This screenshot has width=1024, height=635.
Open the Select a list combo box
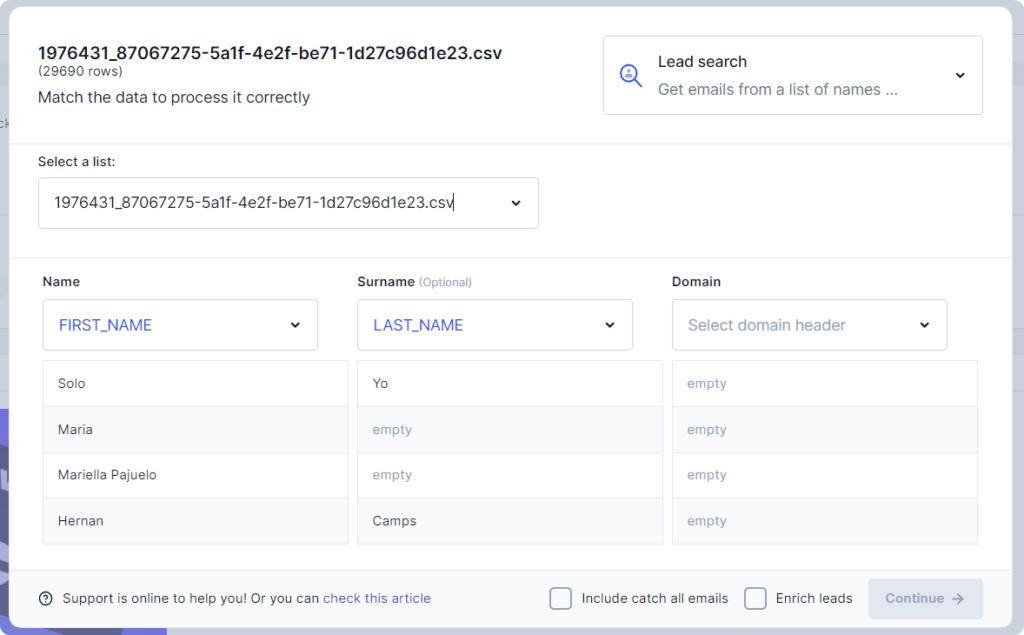click(x=288, y=203)
